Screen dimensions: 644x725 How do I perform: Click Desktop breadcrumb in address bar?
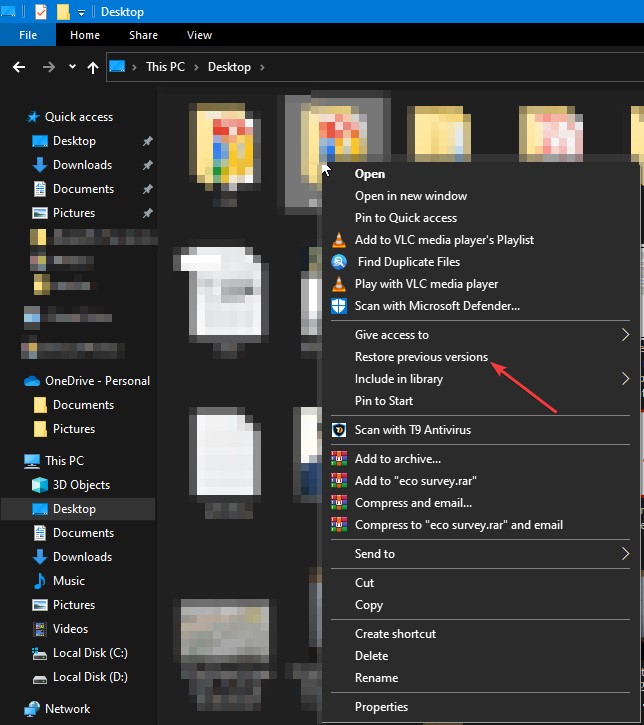pos(229,67)
